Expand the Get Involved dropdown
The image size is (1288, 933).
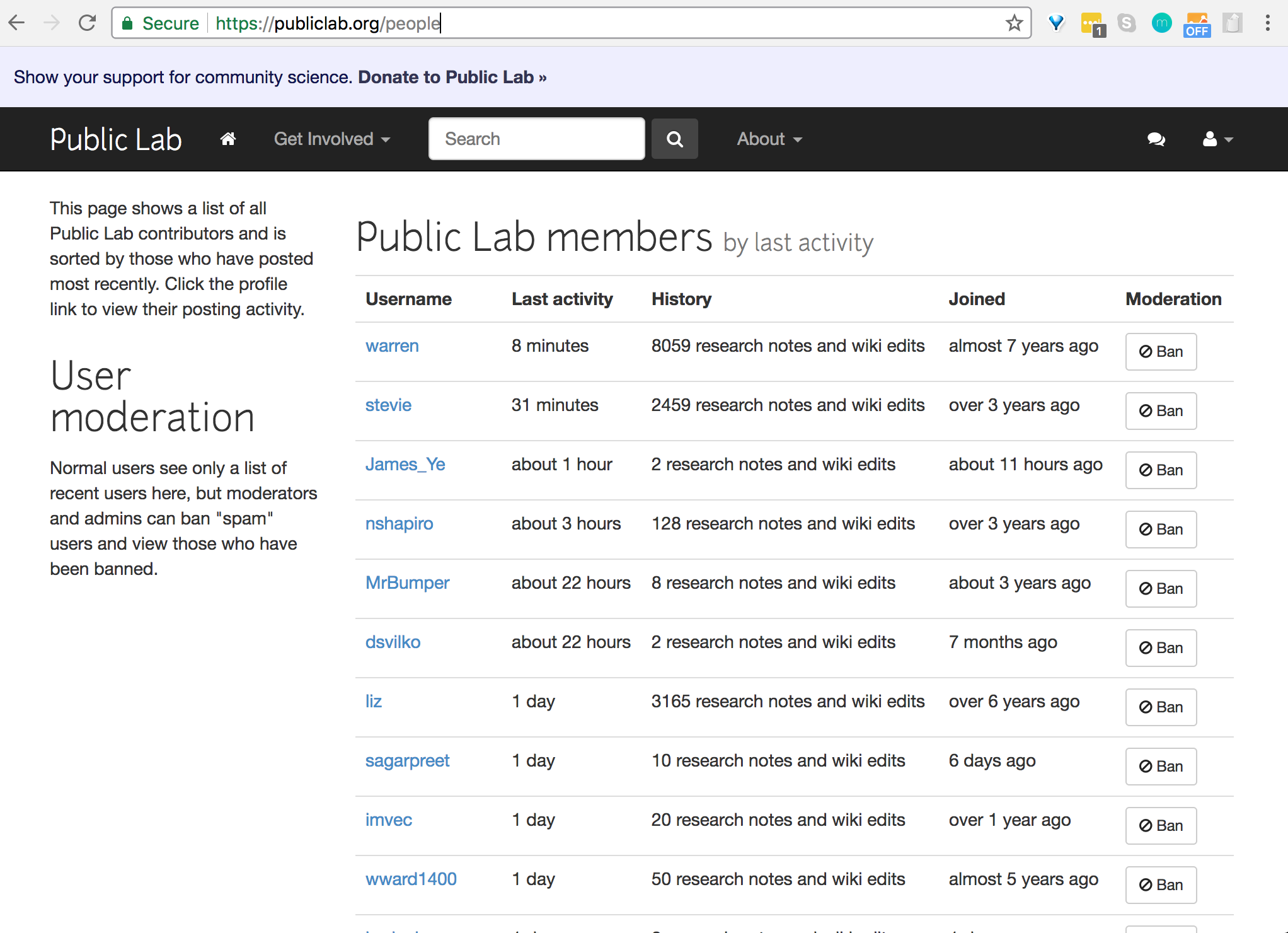(331, 139)
